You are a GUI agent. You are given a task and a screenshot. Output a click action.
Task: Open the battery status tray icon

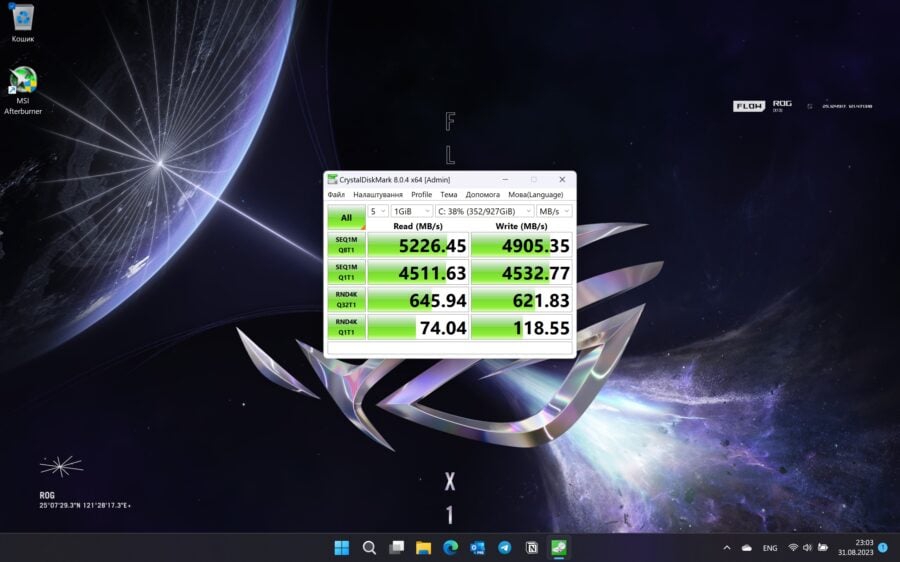823,548
